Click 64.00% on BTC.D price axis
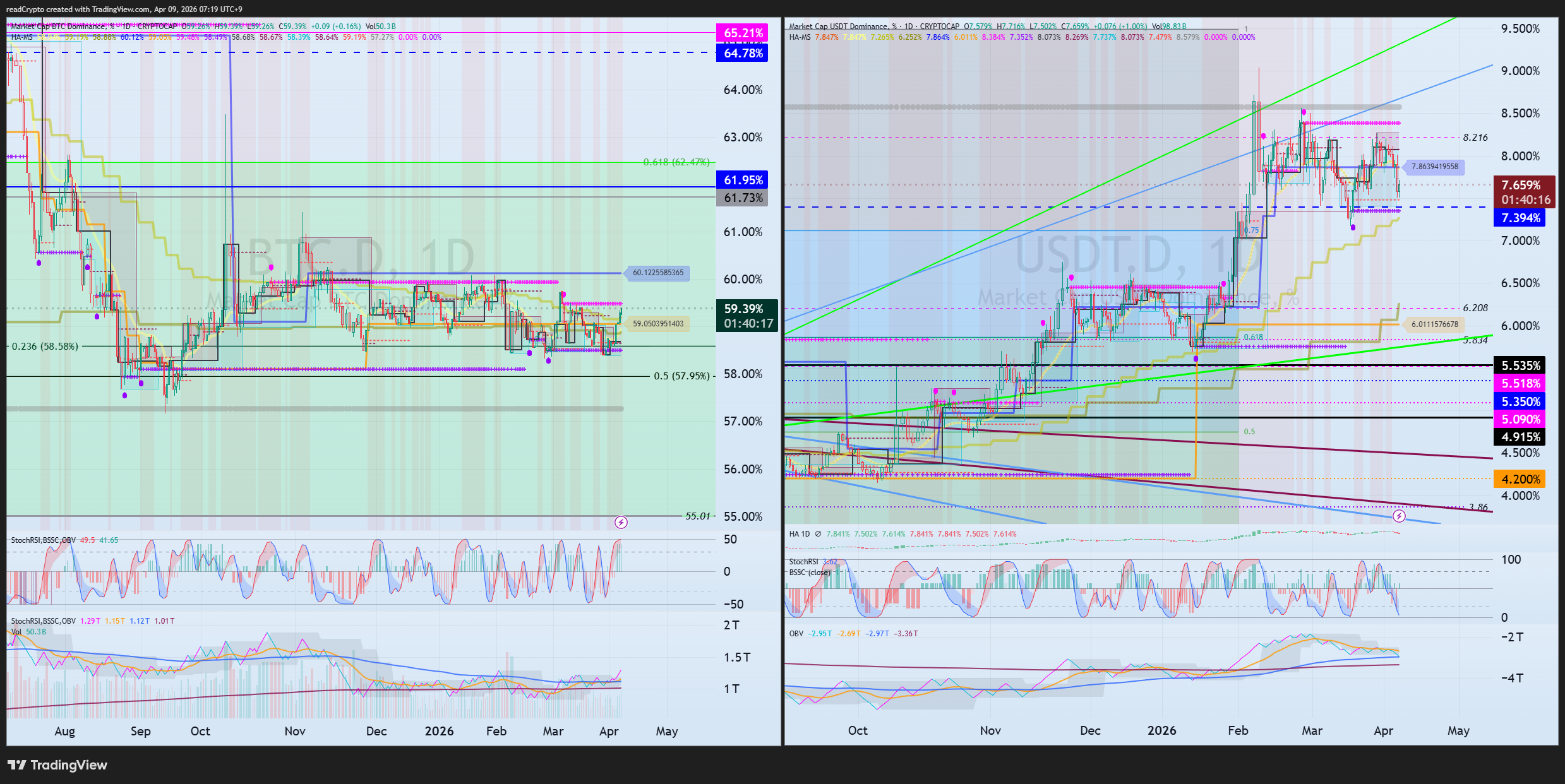 (x=743, y=90)
